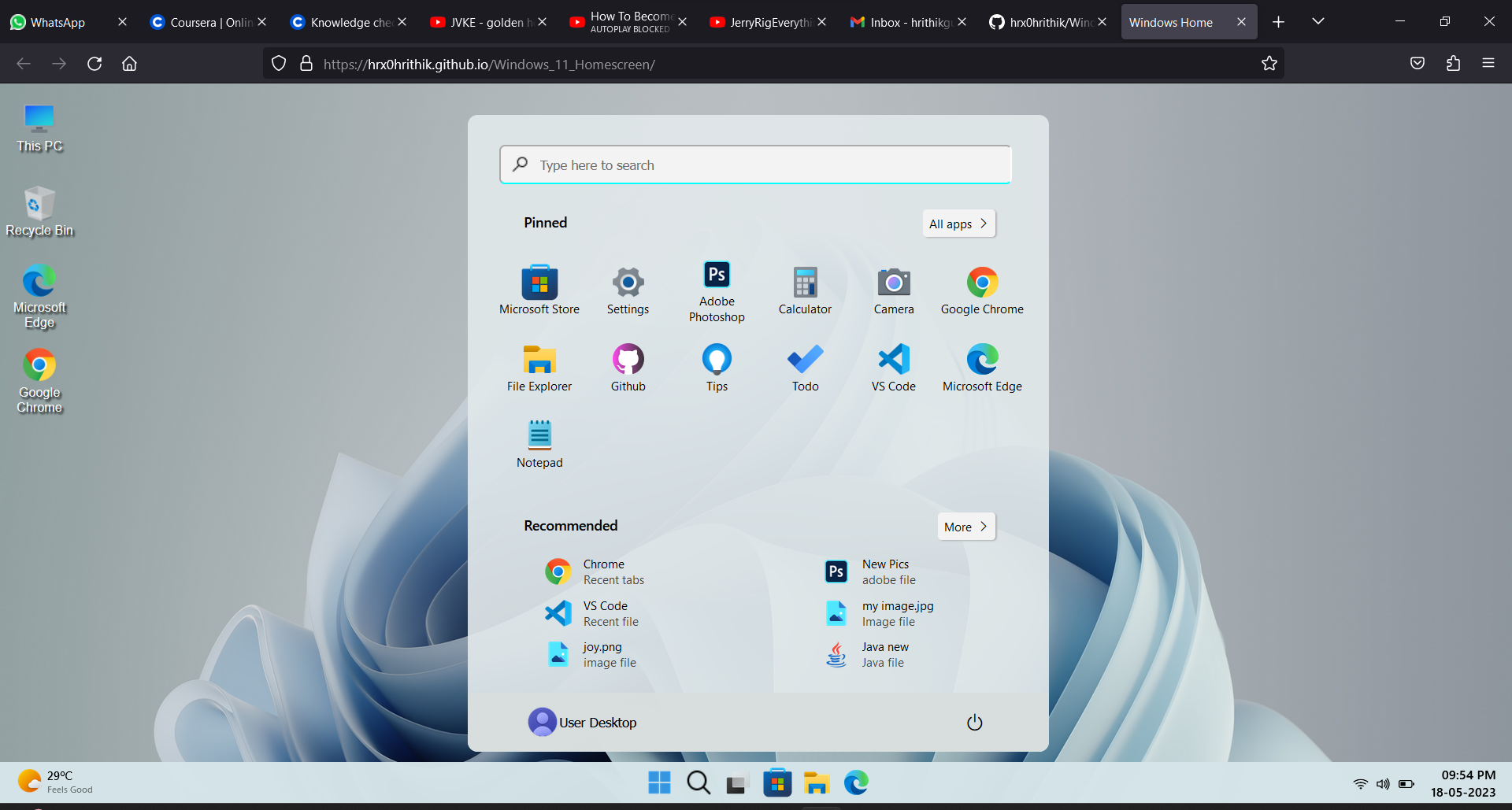Open User Desktop profile
Viewport: 1512px width, 810px height.
pos(582,722)
